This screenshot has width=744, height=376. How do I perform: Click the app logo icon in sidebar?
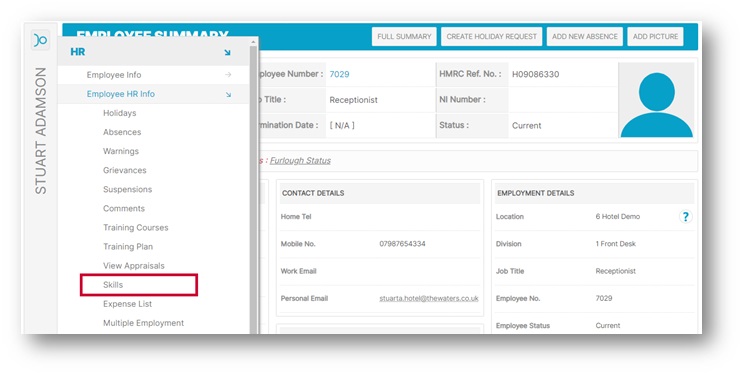coord(40,40)
